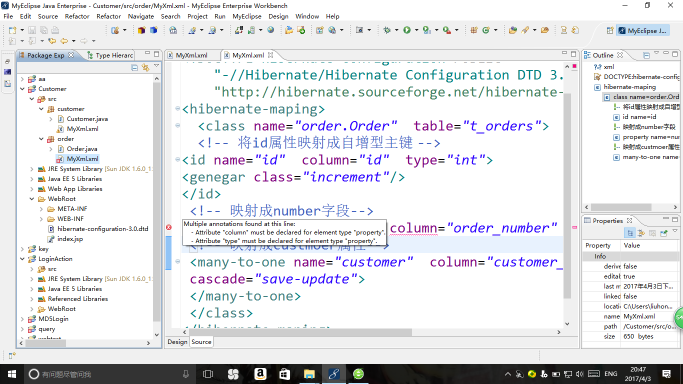Open dropdown arrow next to New icon
The image size is (683, 384).
(x=22, y=30)
